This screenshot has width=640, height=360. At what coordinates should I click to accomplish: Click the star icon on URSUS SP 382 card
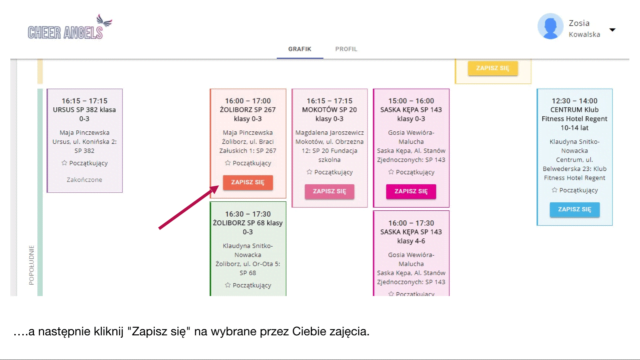pyautogui.click(x=64, y=163)
